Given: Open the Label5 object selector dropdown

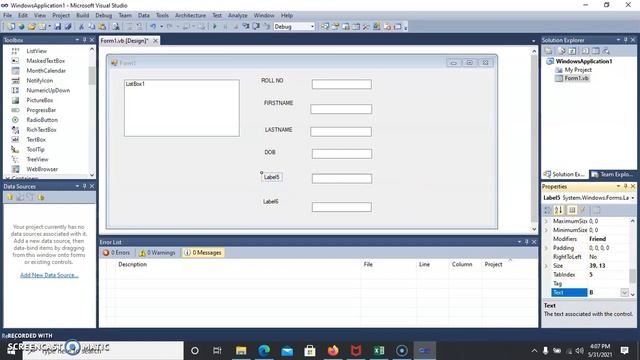Looking at the screenshot, I should (633, 198).
